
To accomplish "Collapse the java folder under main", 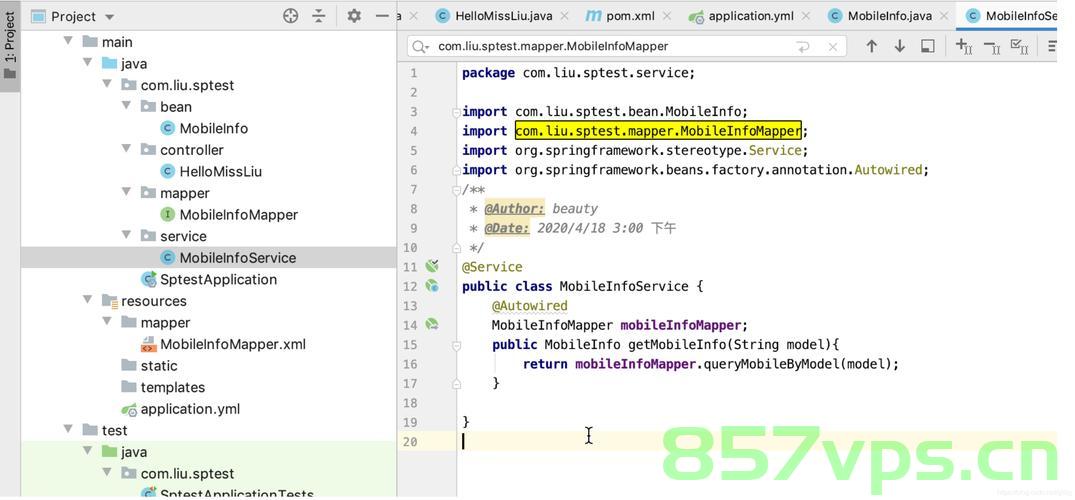I will (x=87, y=62).
